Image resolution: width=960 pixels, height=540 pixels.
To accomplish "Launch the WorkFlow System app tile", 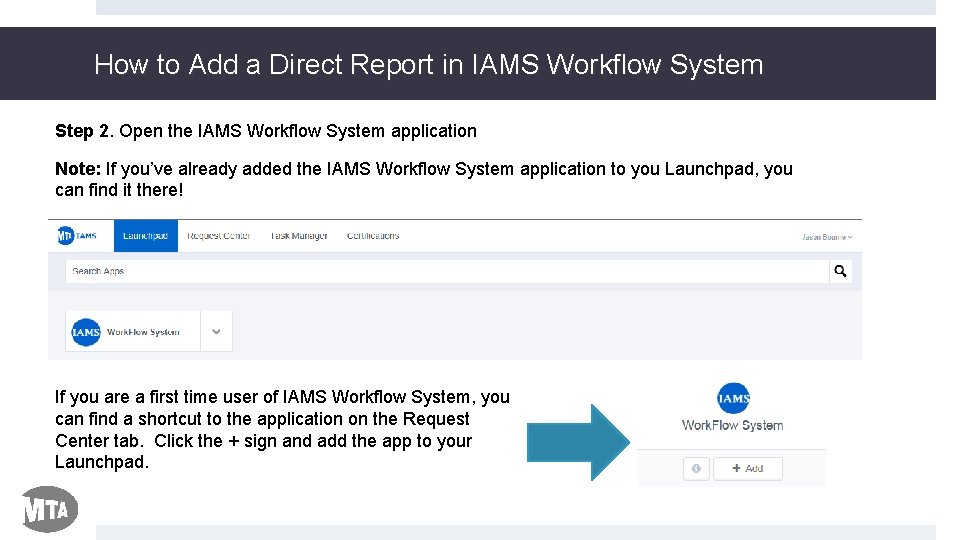I will [133, 331].
